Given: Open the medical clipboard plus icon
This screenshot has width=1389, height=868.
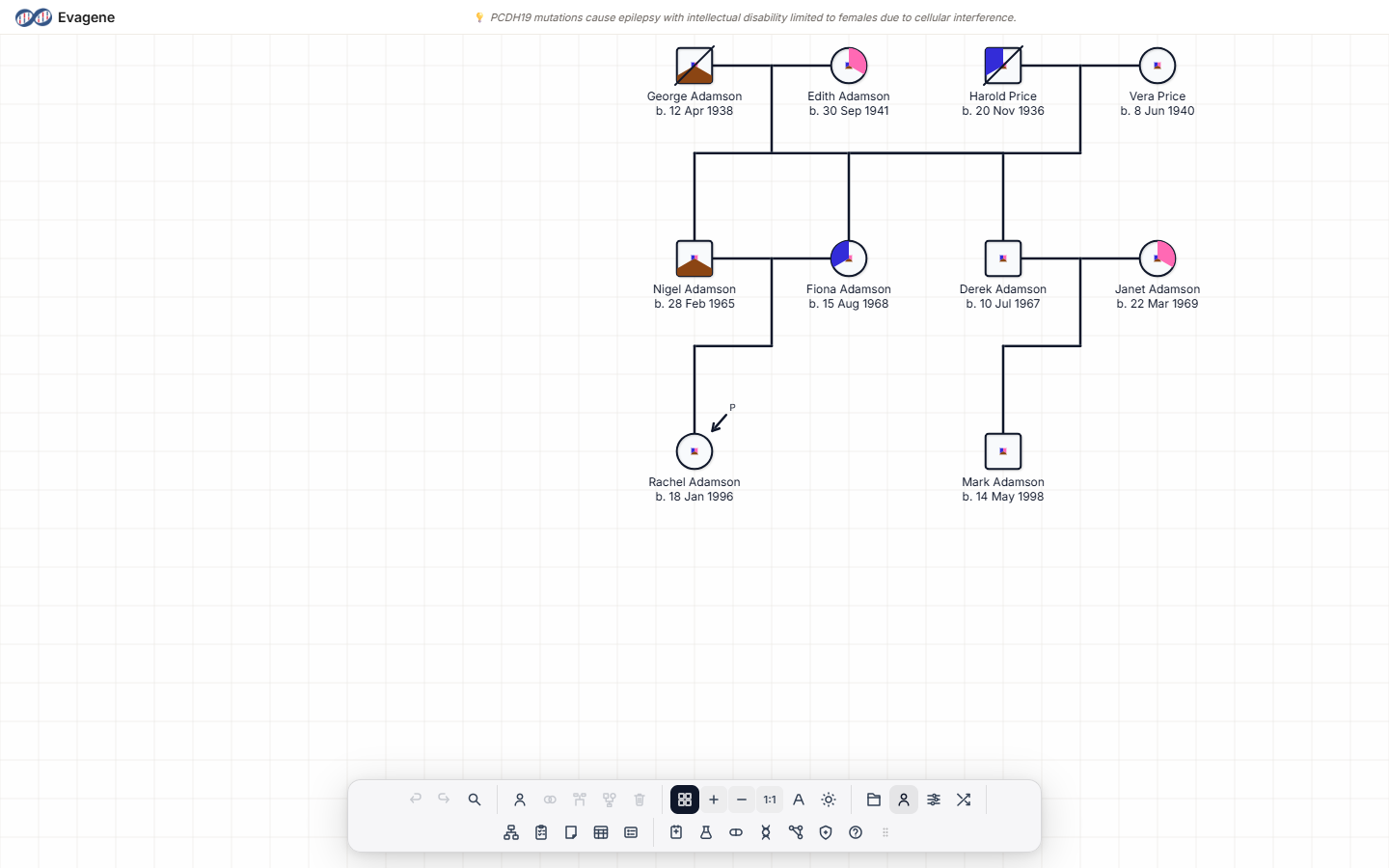Looking at the screenshot, I should [x=676, y=832].
